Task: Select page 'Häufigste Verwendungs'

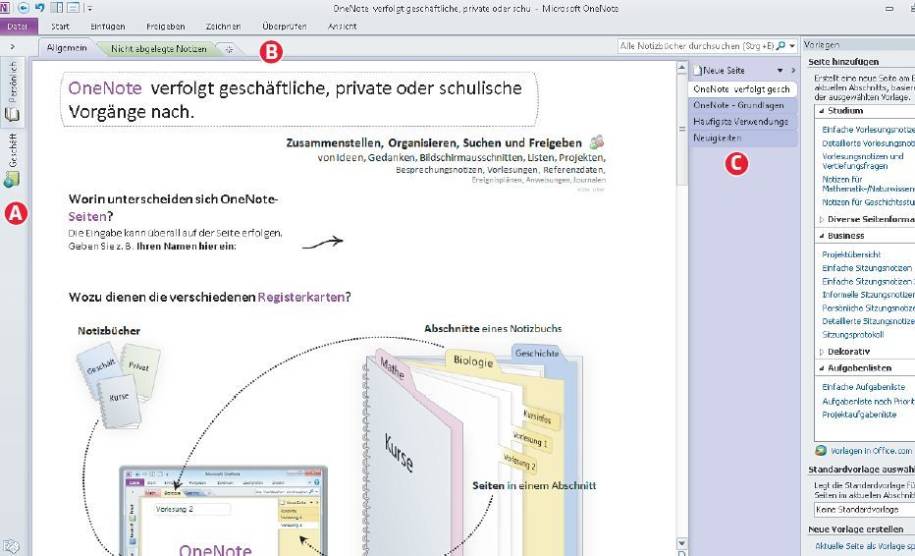Action: [742, 122]
